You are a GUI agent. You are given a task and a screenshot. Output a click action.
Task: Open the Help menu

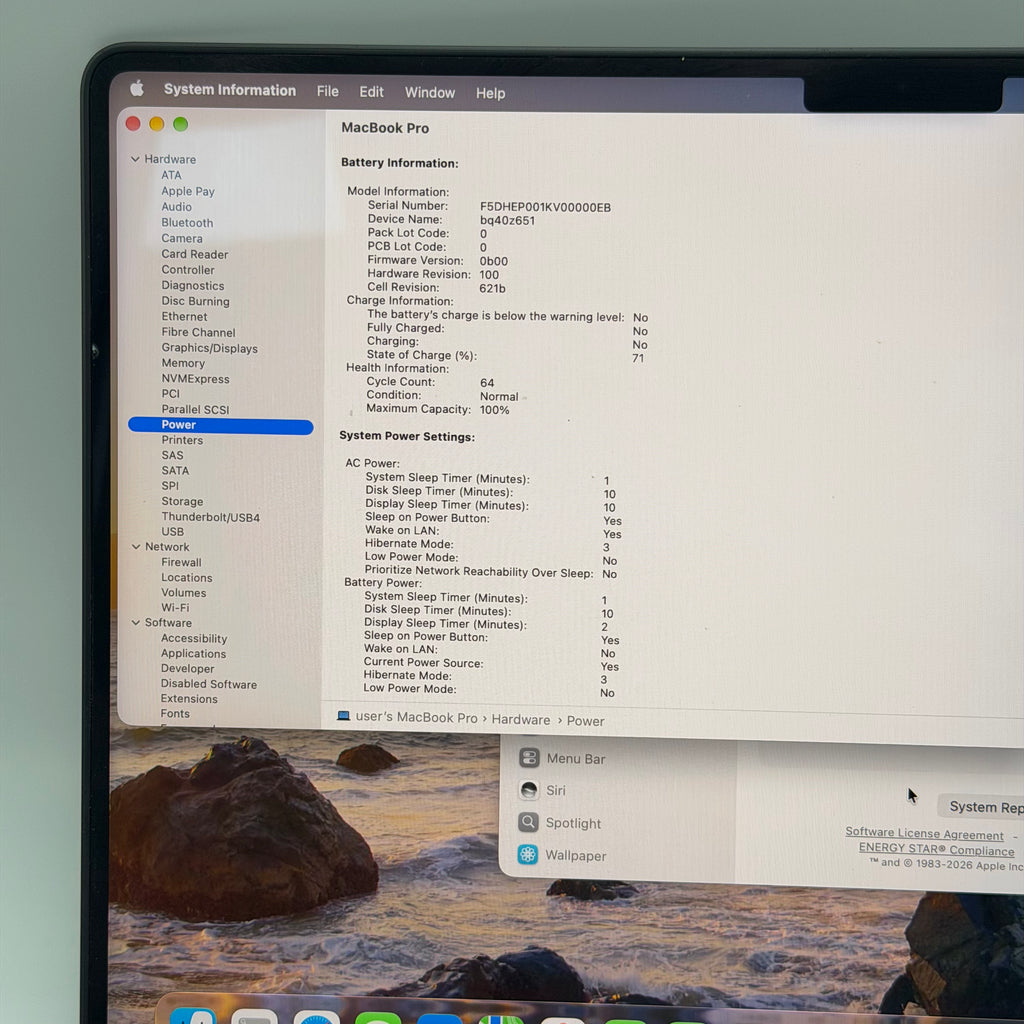click(490, 93)
